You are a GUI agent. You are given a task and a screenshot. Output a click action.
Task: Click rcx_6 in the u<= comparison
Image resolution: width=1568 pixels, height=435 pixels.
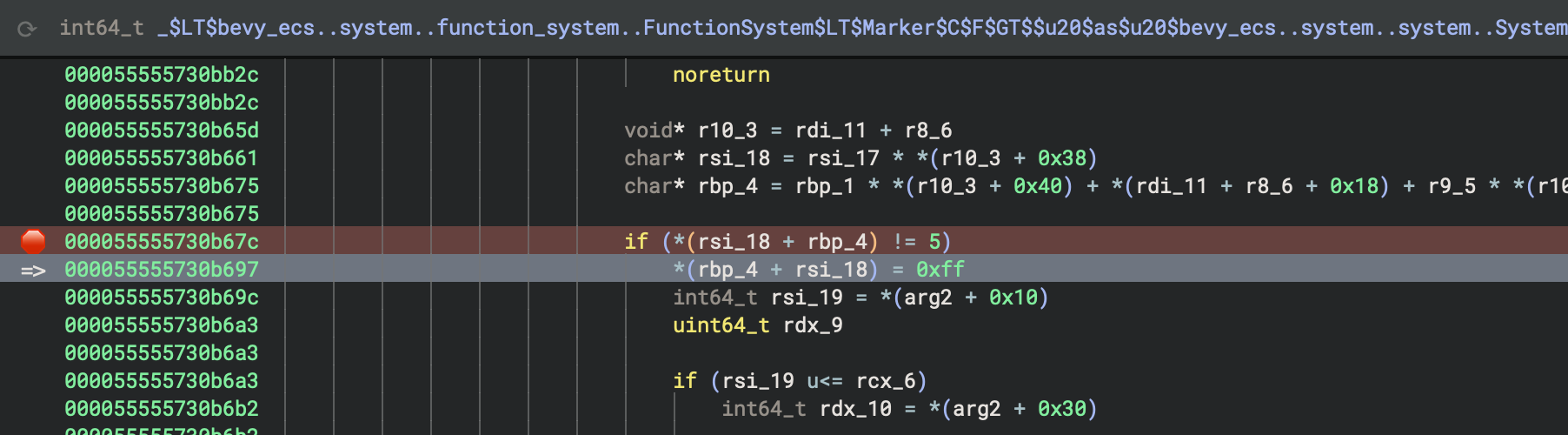tap(886, 381)
